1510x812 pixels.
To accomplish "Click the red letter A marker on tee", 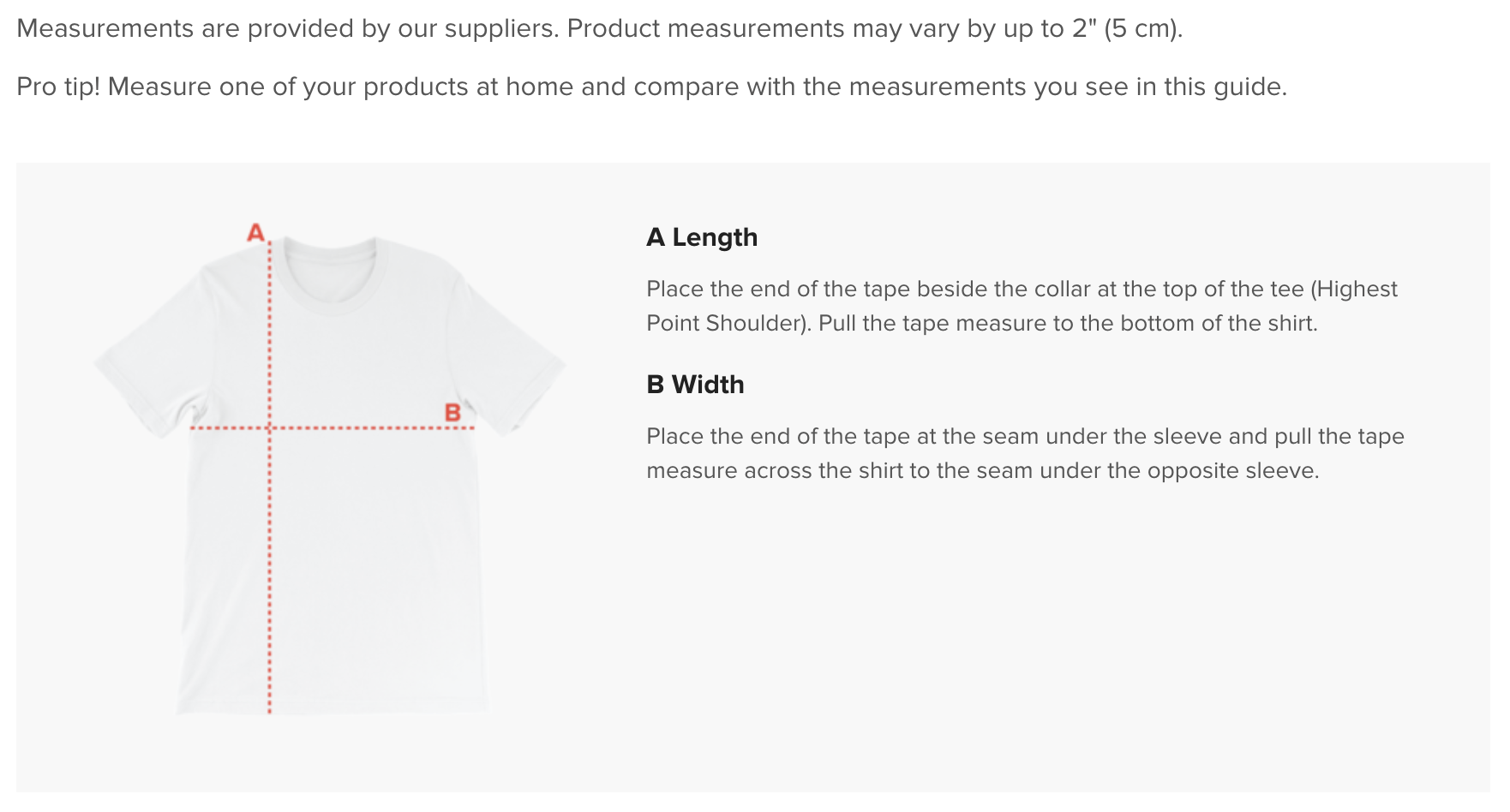I will (x=255, y=232).
